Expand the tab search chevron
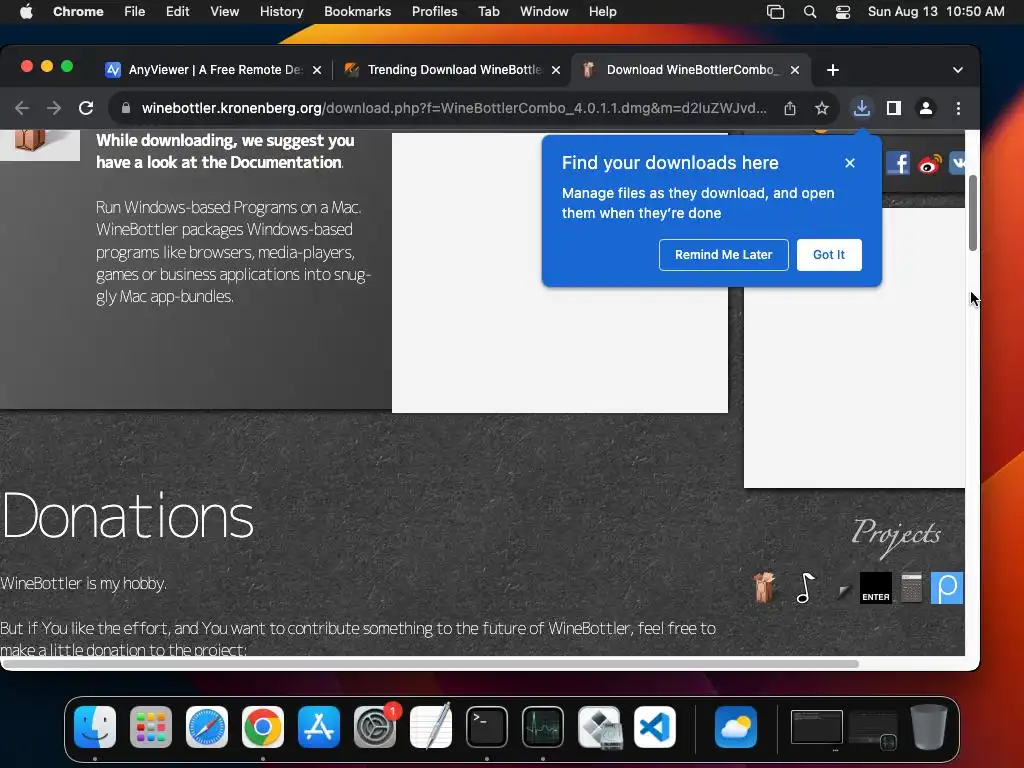 click(x=957, y=70)
